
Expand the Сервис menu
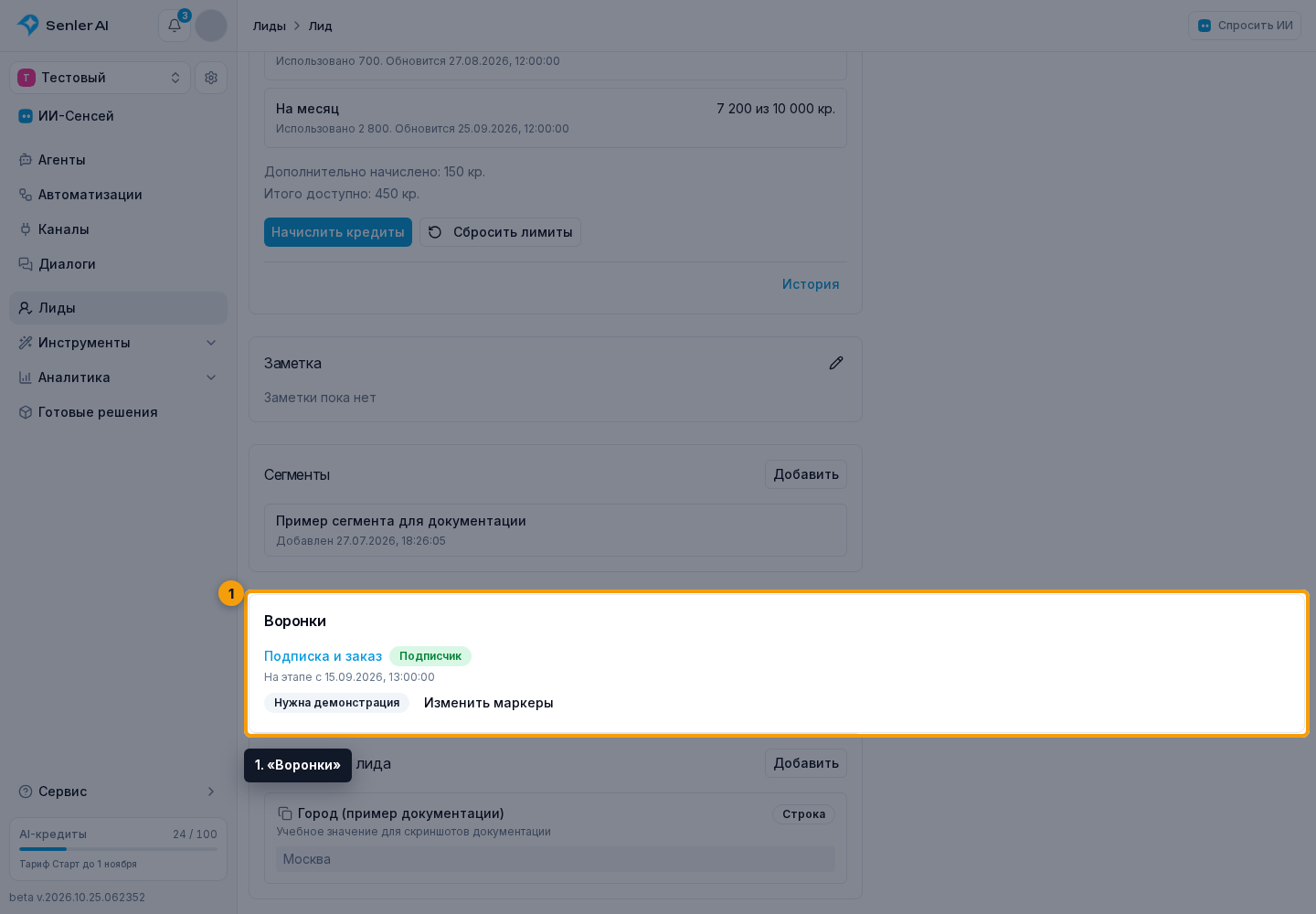point(118,792)
